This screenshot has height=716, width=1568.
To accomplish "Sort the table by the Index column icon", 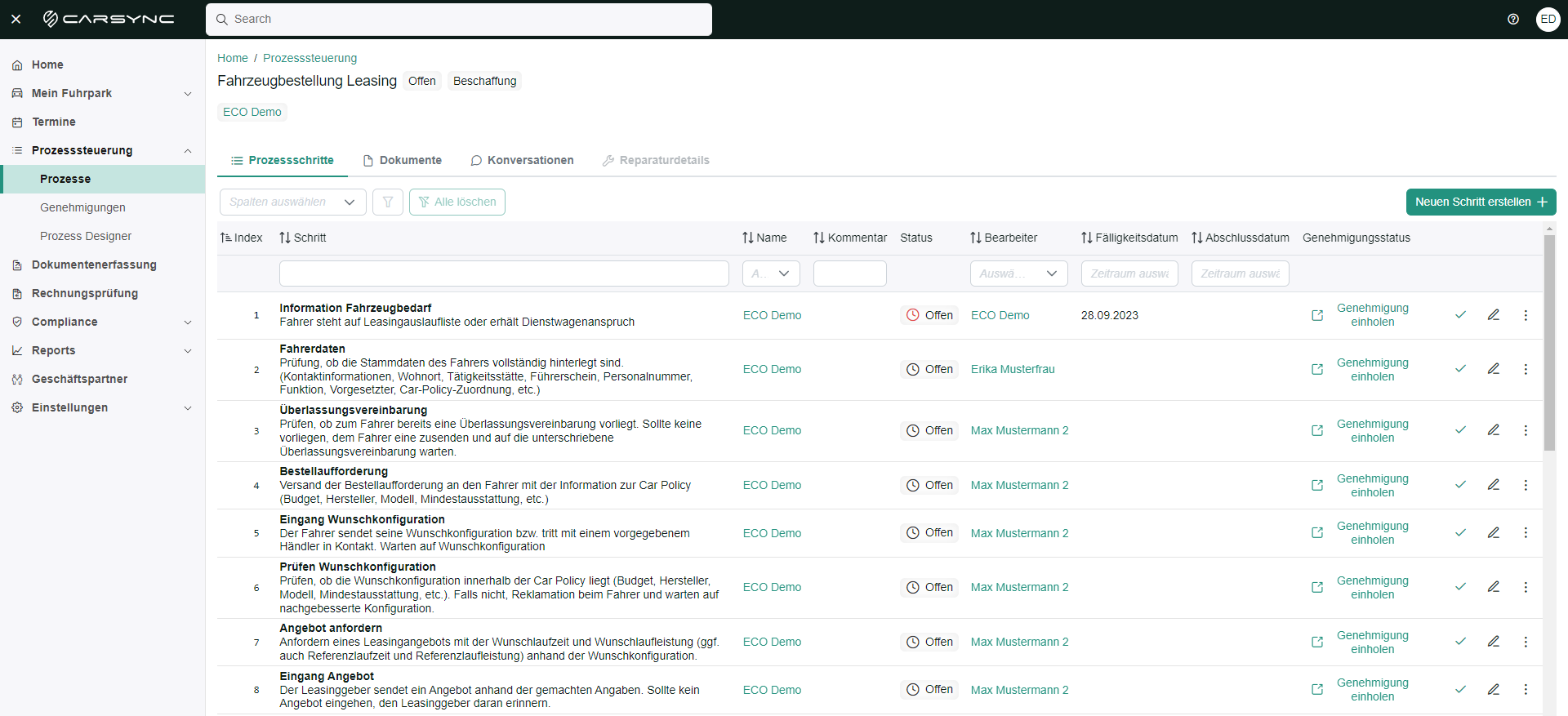I will 226,238.
